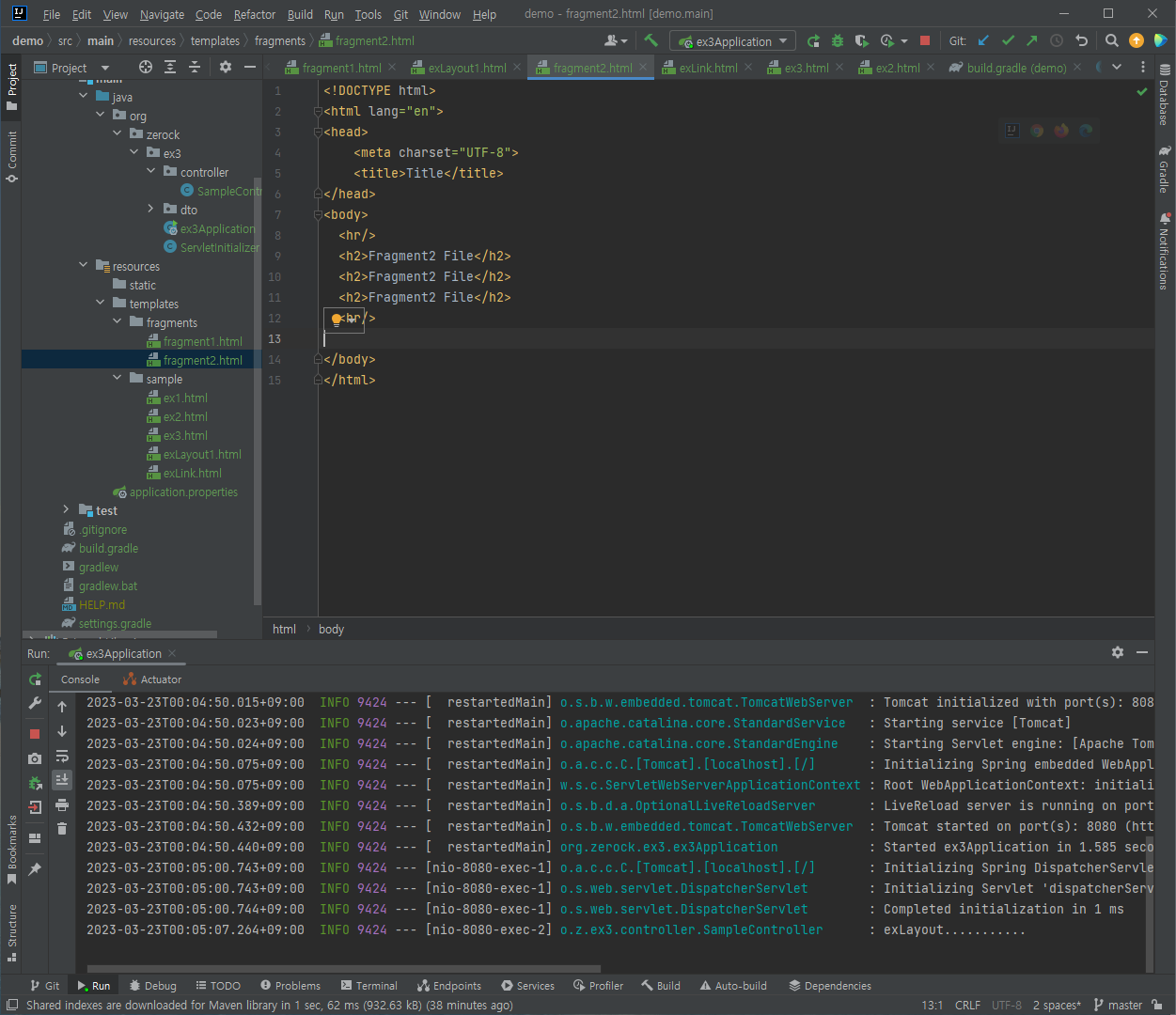Toggle the Gradle tool window on right edge

click(x=1165, y=169)
